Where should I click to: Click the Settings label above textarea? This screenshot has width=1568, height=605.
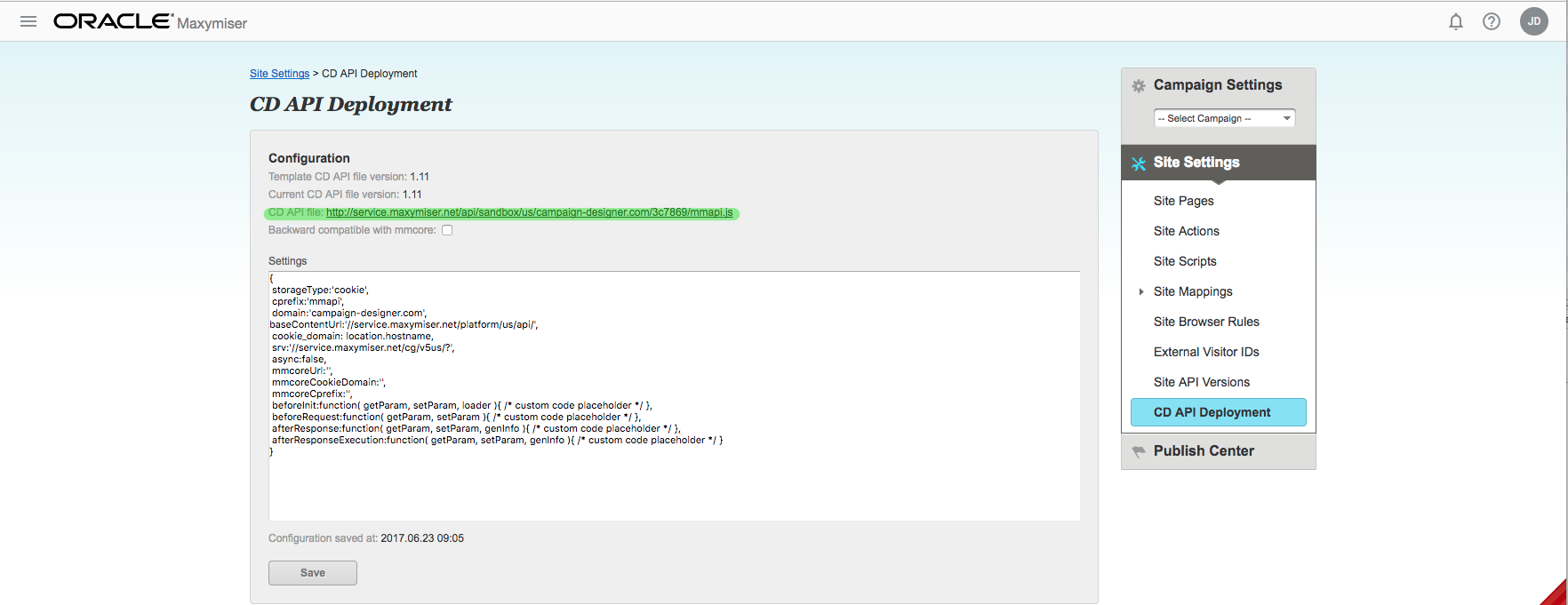click(287, 261)
